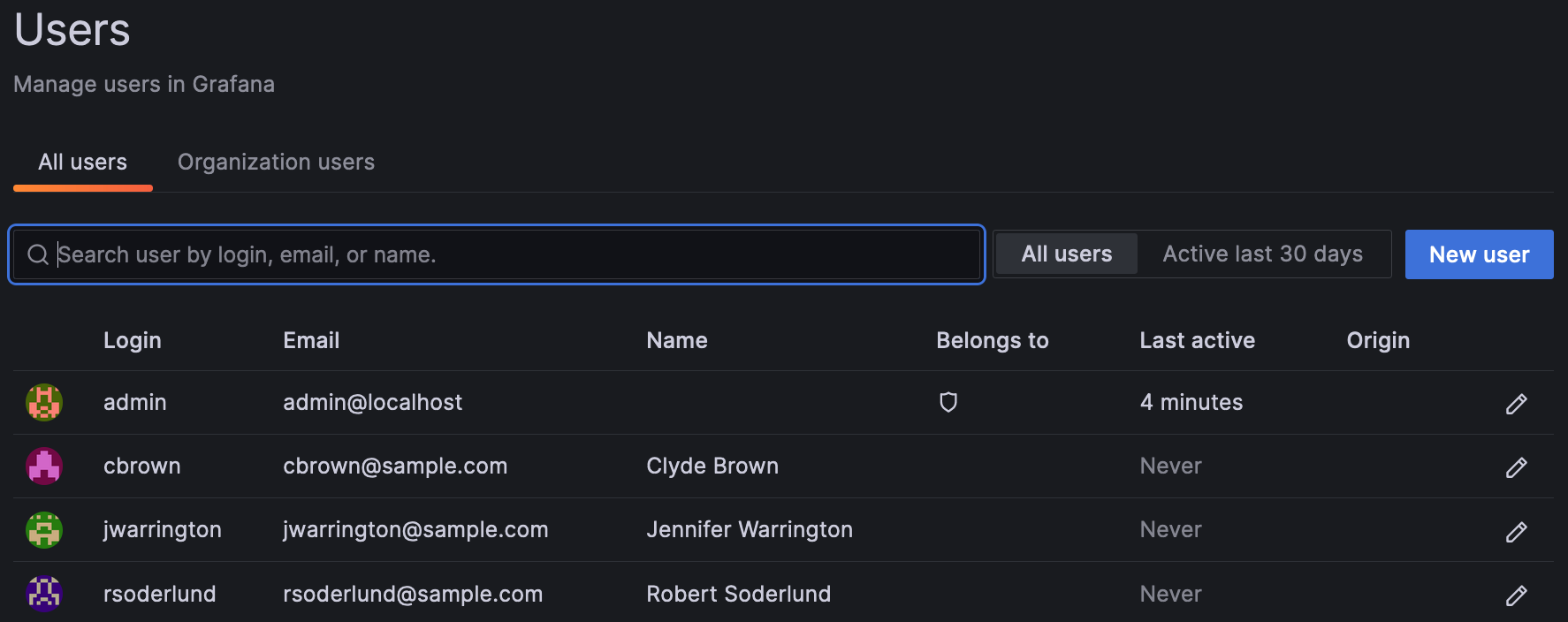Click the search magnifier icon
The image size is (1568, 622).
click(38, 255)
